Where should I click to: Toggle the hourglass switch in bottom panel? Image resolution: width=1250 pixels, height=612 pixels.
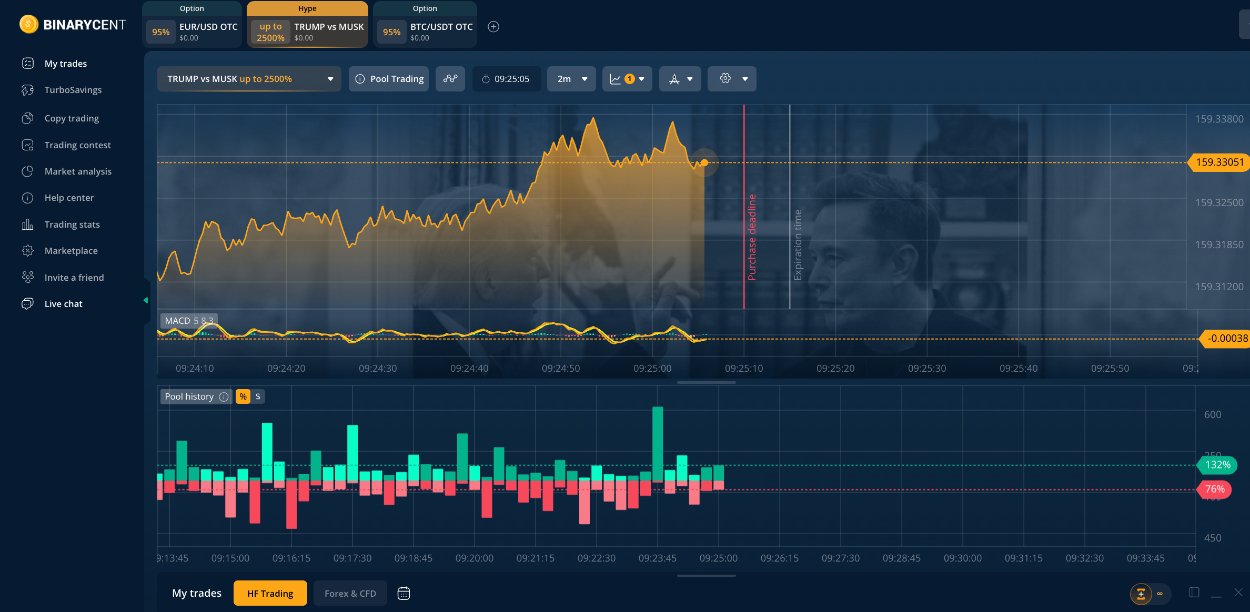[1150, 593]
